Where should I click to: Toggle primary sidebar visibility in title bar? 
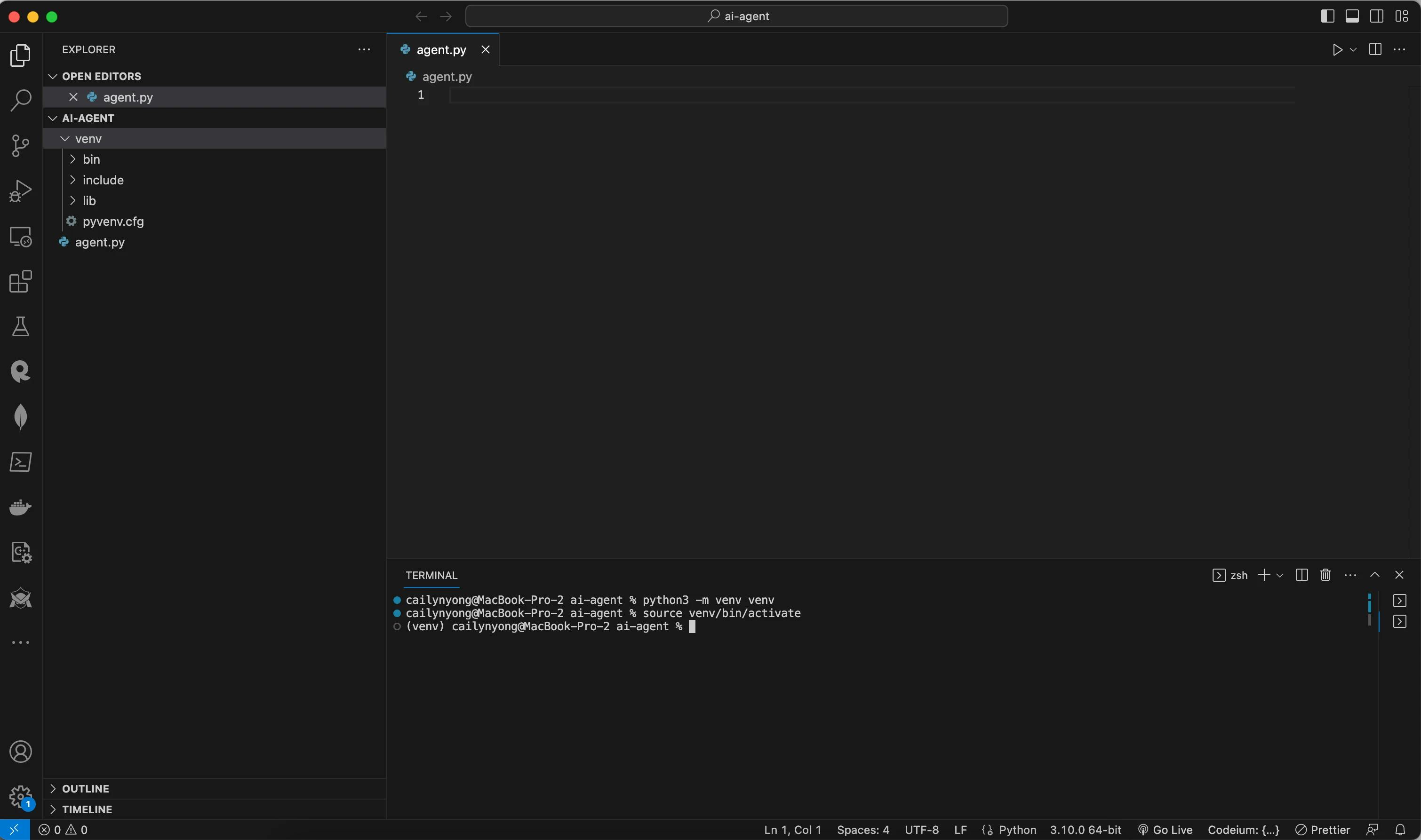[x=1327, y=16]
